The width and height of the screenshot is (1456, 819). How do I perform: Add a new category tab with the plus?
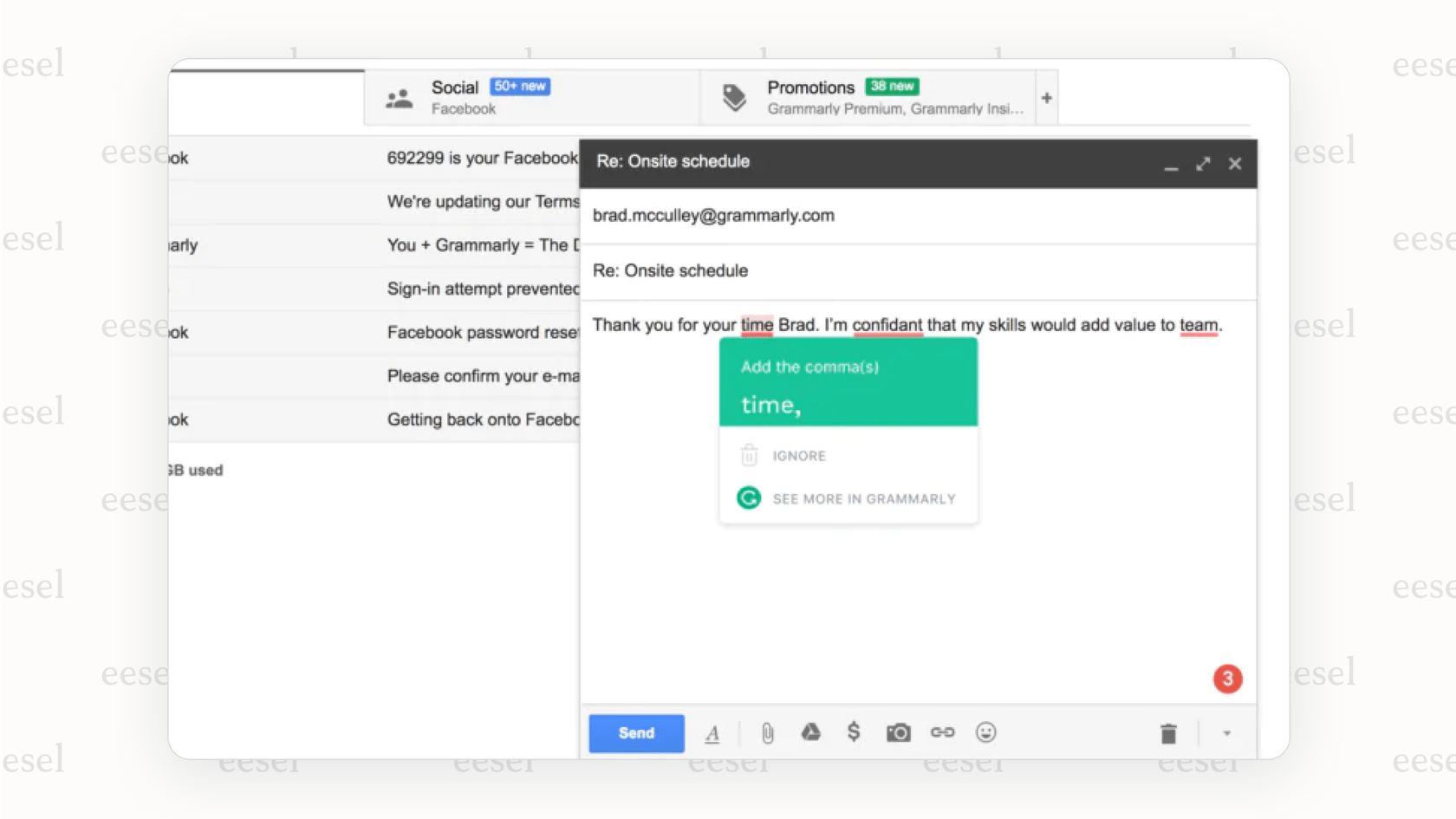pyautogui.click(x=1046, y=97)
